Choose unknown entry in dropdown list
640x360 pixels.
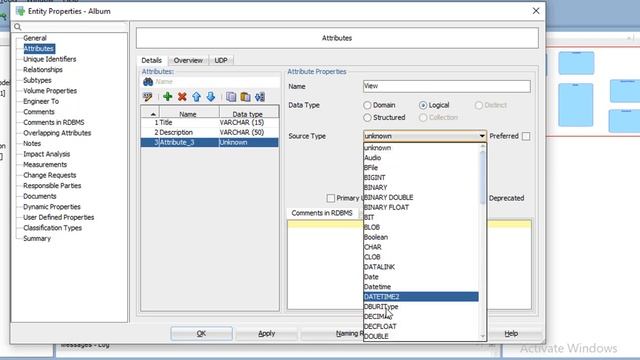click(421, 148)
